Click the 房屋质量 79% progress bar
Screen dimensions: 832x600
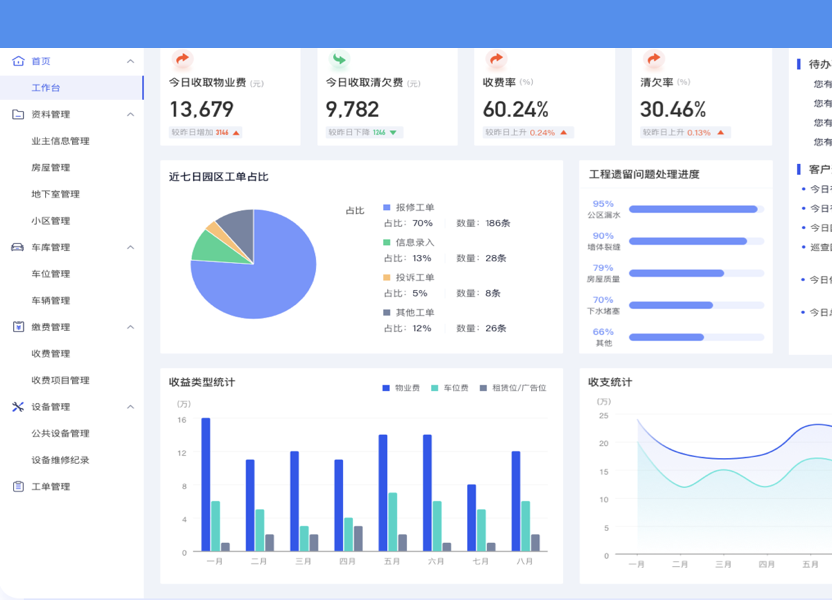pyautogui.click(x=696, y=273)
